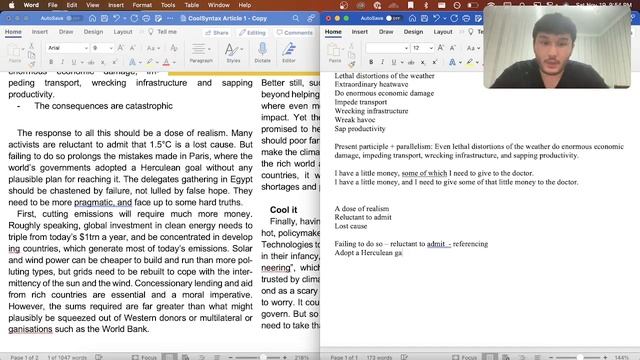Click Editing mode button in left window
Viewport: 640px width, 360px height.
pyautogui.click(x=252, y=33)
